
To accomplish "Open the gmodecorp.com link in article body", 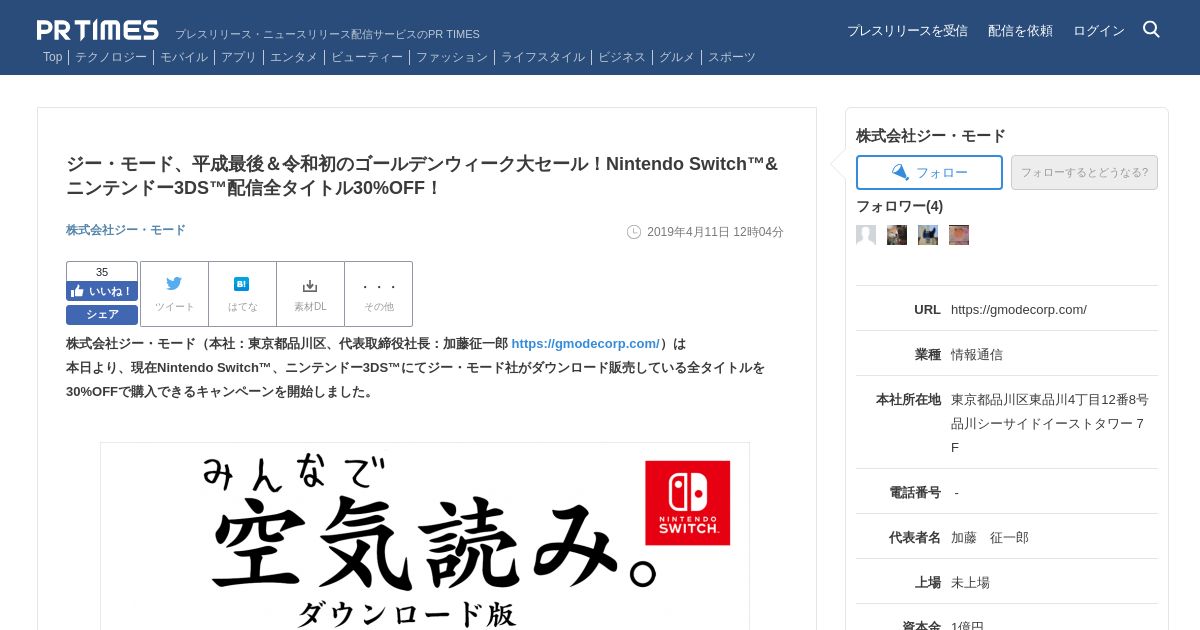I will coord(585,343).
